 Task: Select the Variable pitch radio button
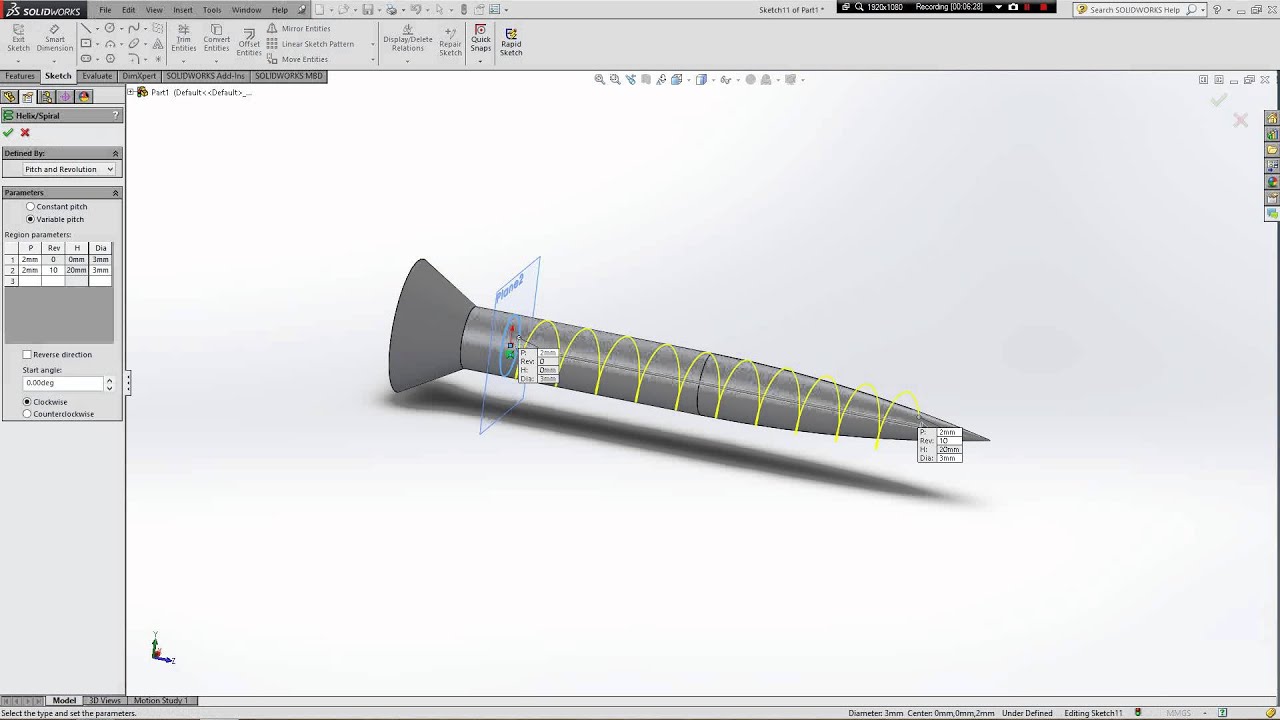tap(30, 219)
